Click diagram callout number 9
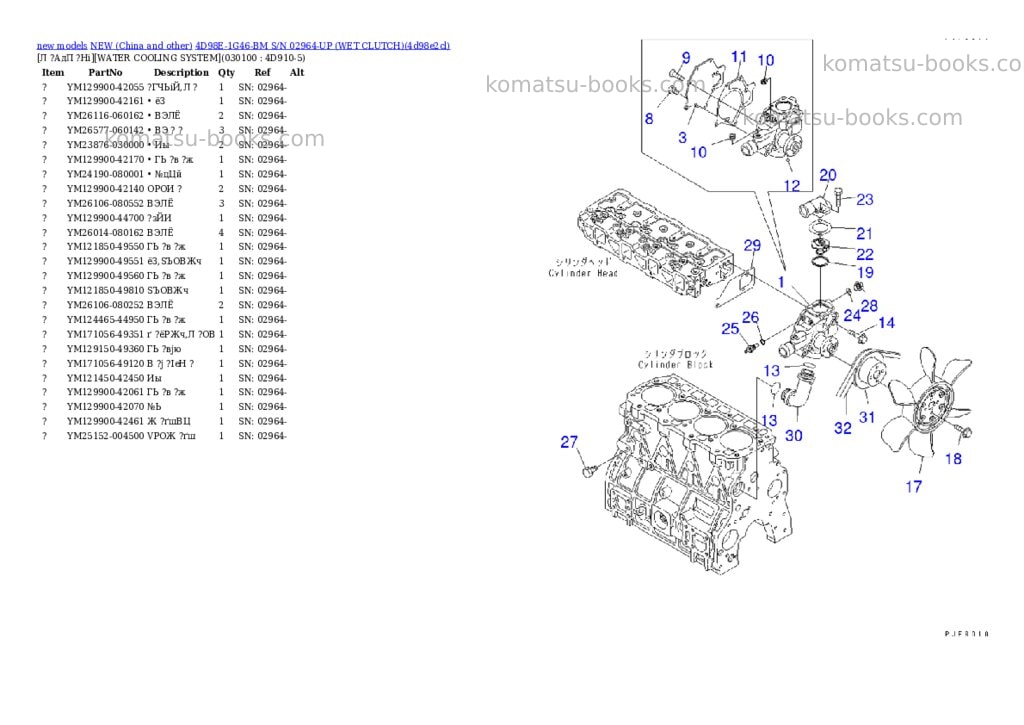Image resolution: width=1024 pixels, height=725 pixels. [x=686, y=57]
